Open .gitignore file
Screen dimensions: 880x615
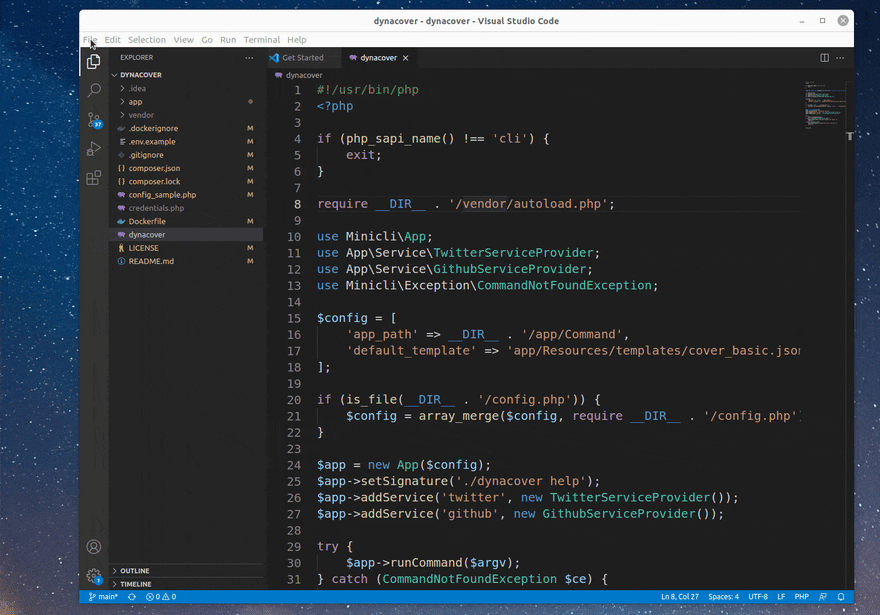click(x=186, y=155)
